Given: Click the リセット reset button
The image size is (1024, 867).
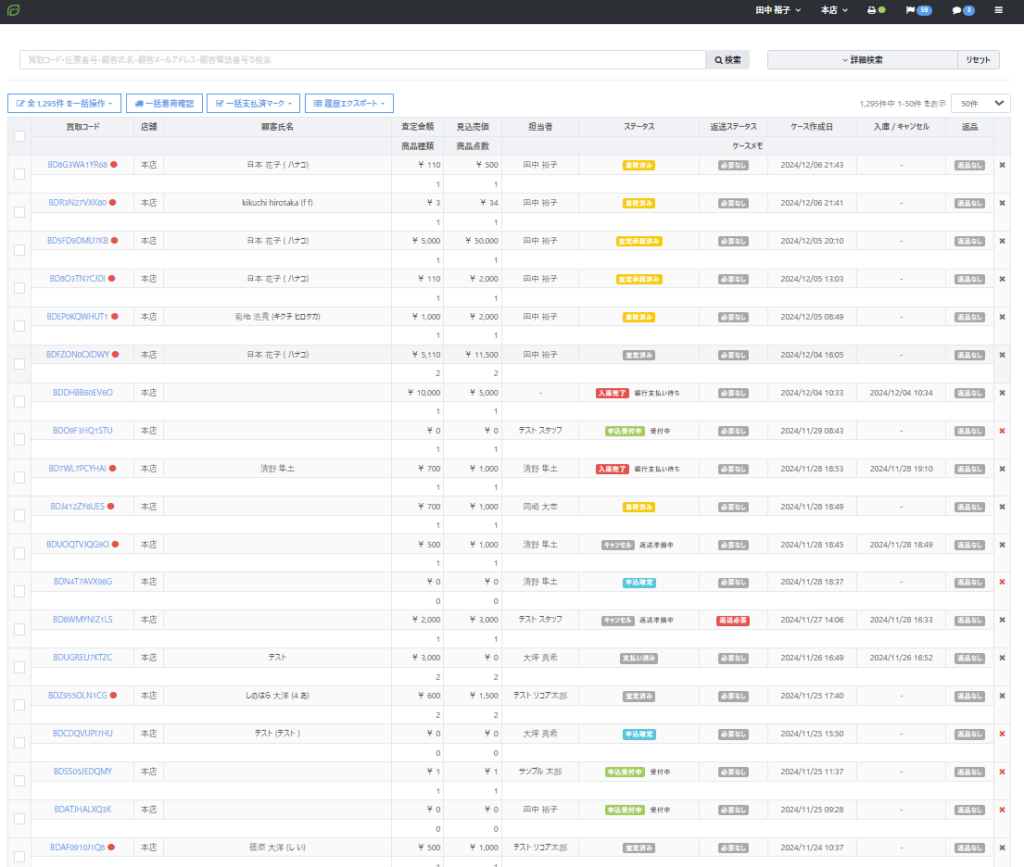Looking at the screenshot, I should pyautogui.click(x=978, y=60).
